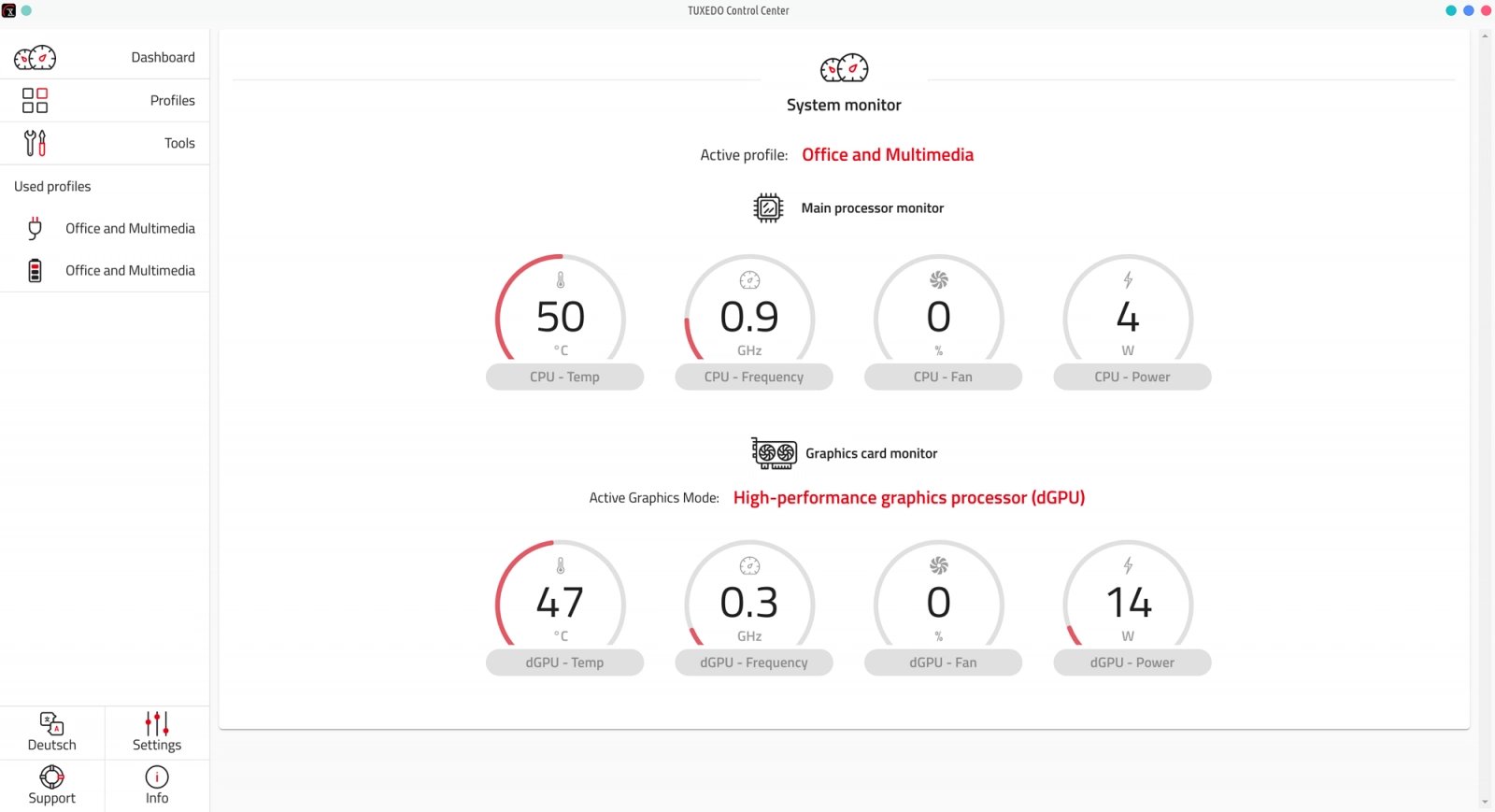Click the Deutsch language translation icon

coord(51,723)
